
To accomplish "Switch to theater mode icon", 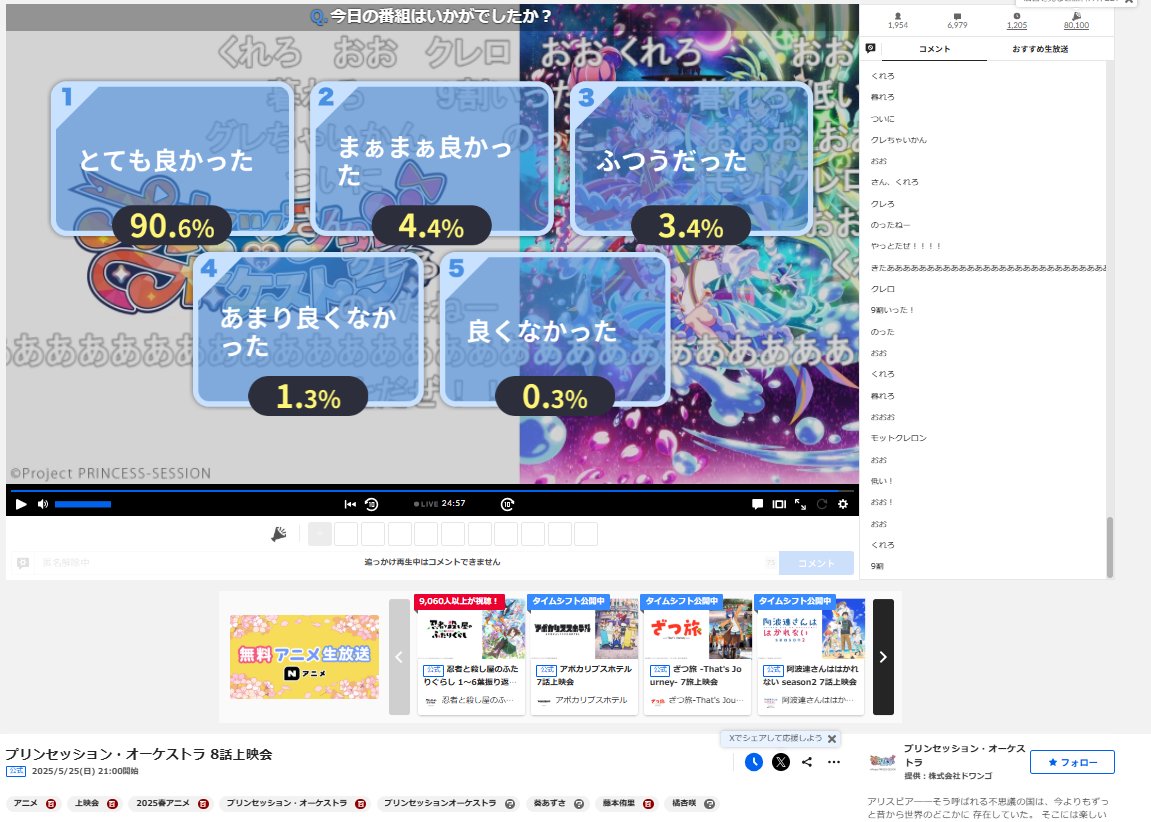I will tap(779, 504).
